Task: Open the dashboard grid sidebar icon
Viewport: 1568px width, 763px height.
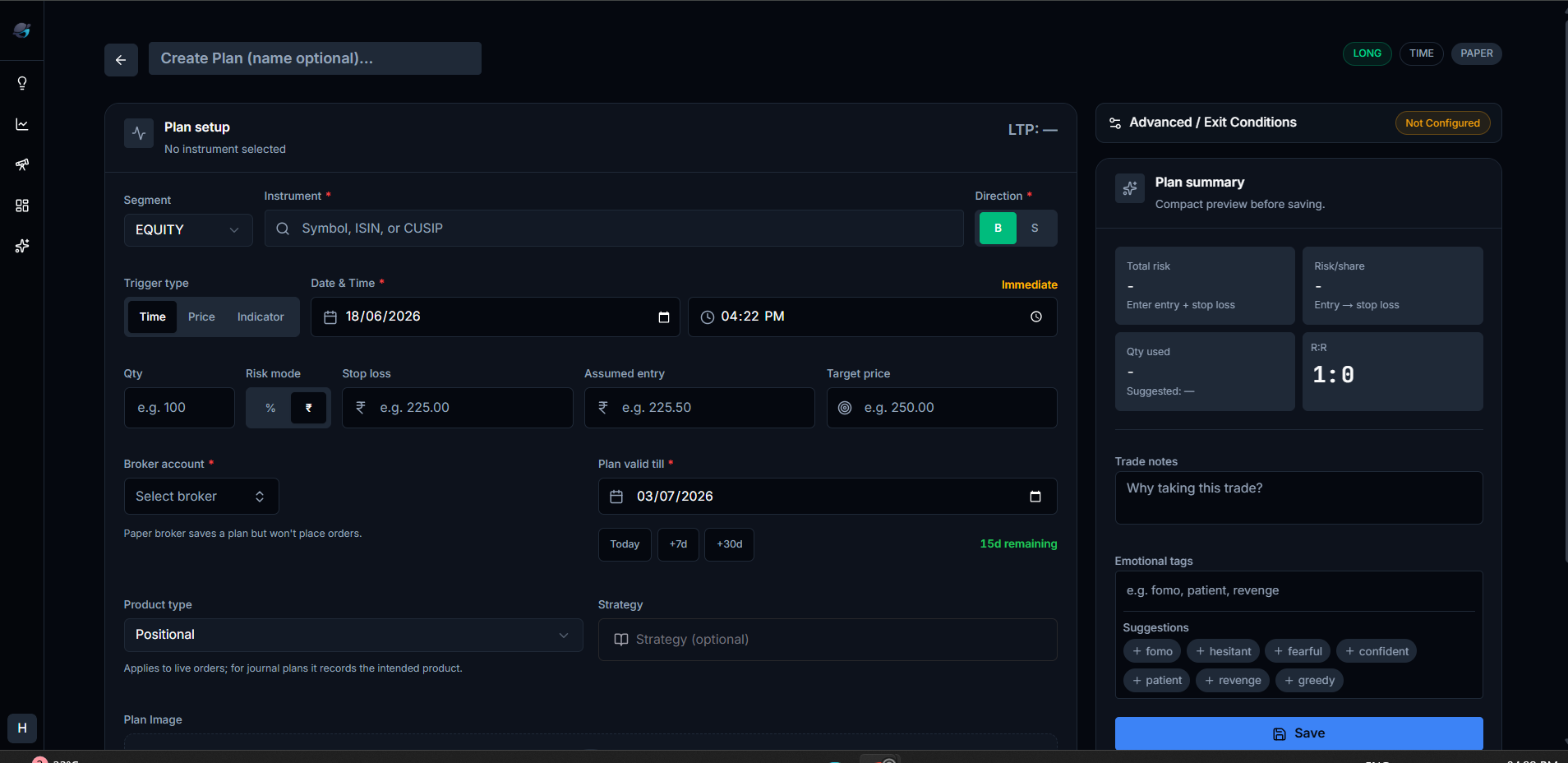Action: 22,206
